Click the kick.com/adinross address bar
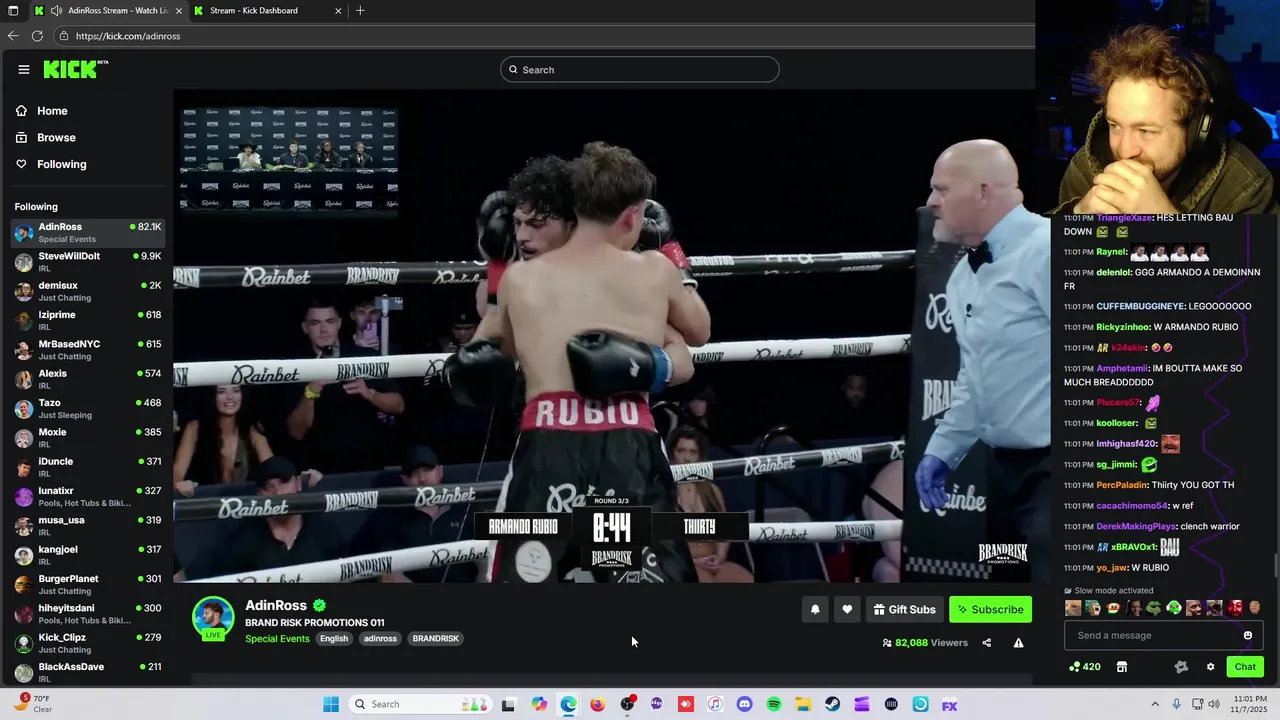The width and height of the screenshot is (1280, 720). pos(545,36)
